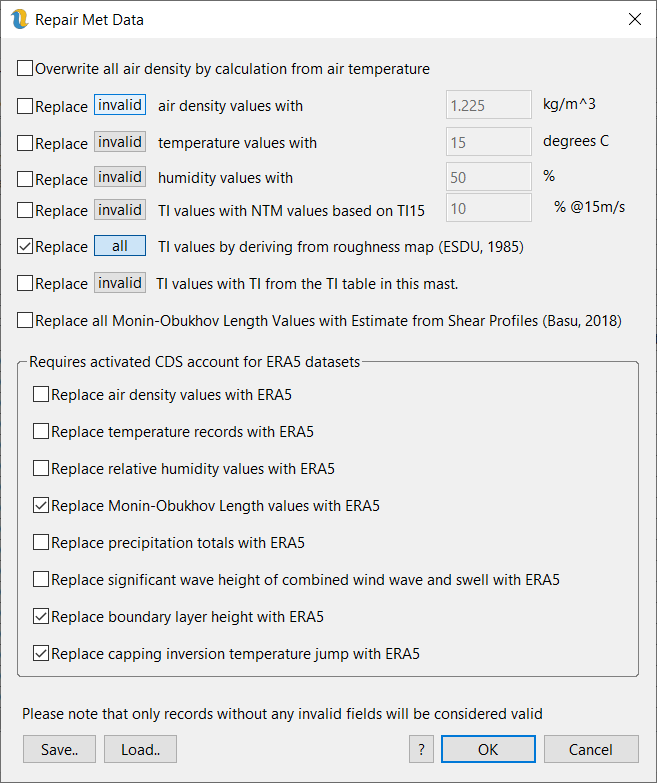Enable overwrite all air density by calculation
The width and height of the screenshot is (657, 783).
point(25,69)
